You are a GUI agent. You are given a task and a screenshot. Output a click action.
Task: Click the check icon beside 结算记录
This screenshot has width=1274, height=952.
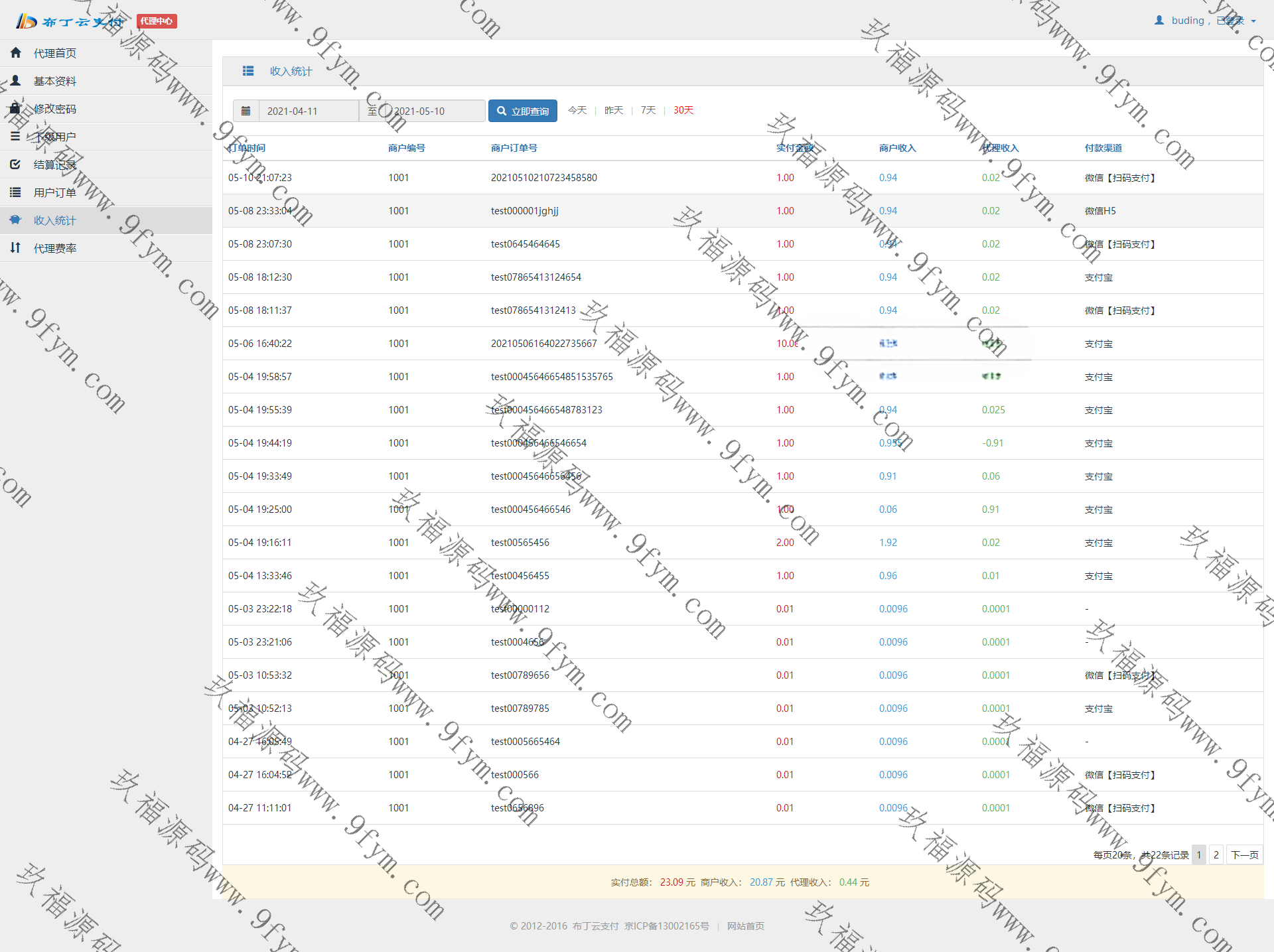coord(16,164)
